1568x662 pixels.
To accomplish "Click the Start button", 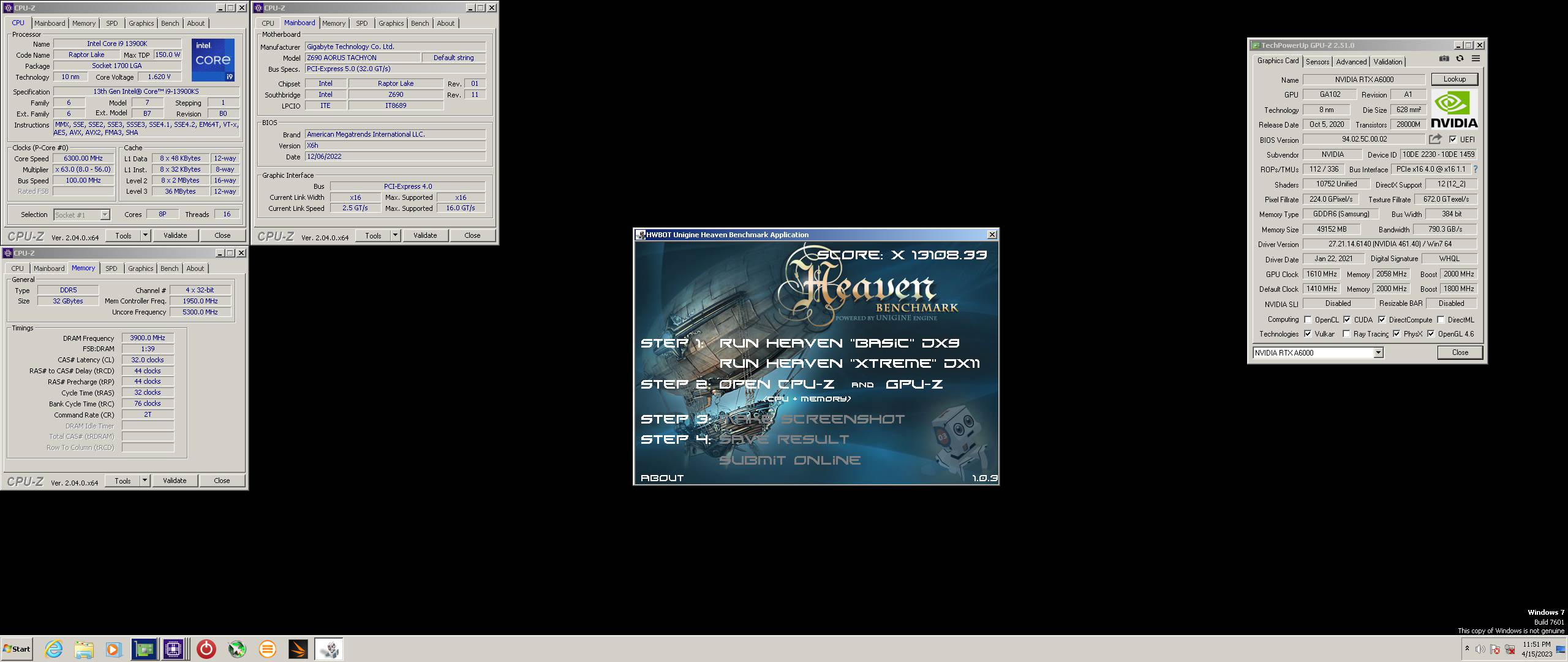I will 17,649.
